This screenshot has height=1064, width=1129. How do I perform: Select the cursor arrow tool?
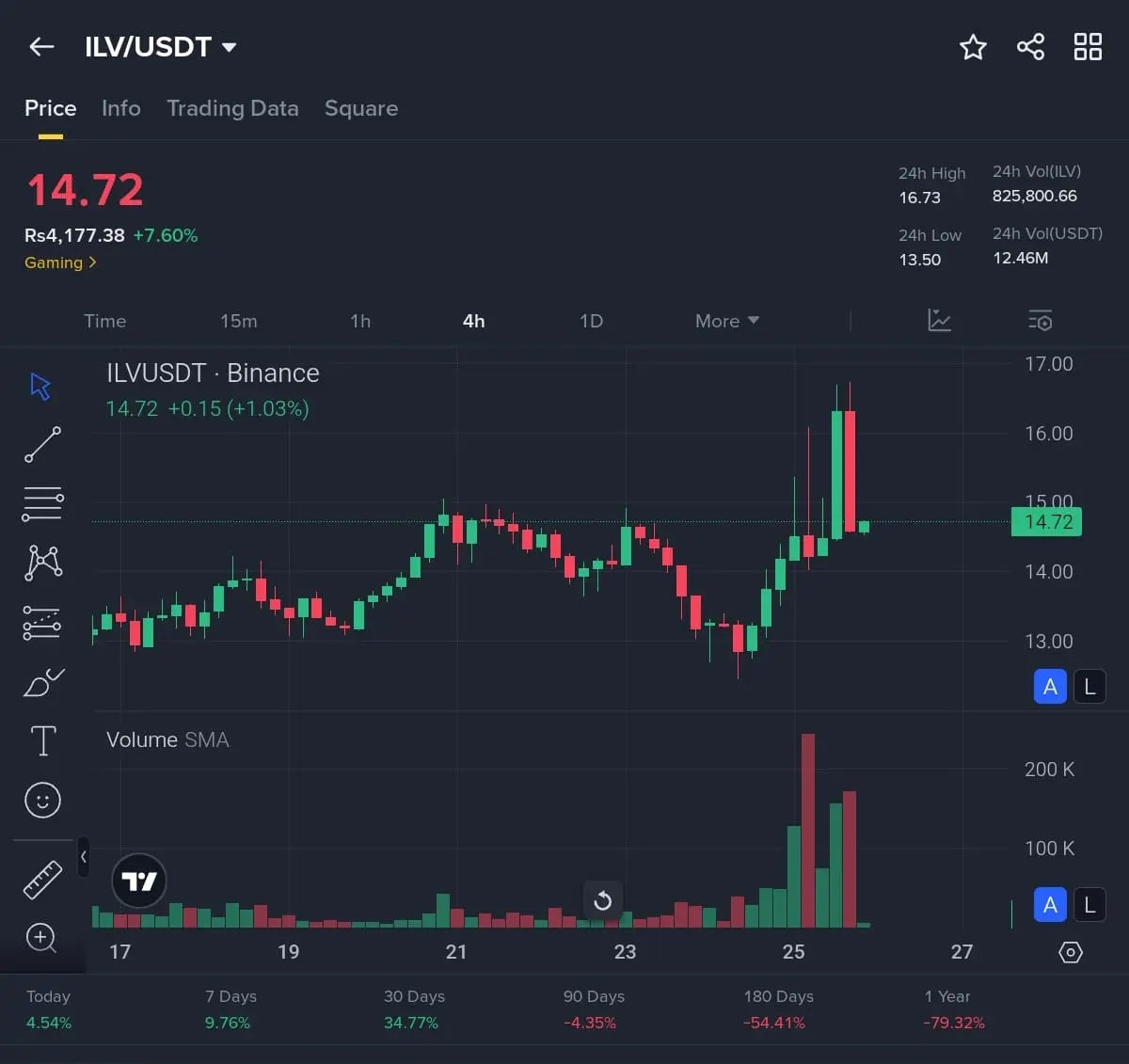40,386
